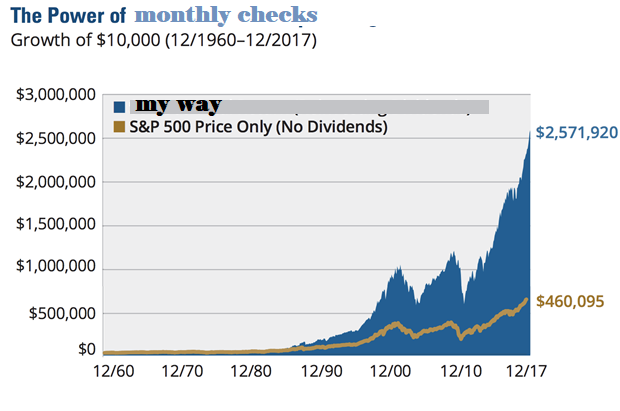Click the 'my way' legend label

178,105
